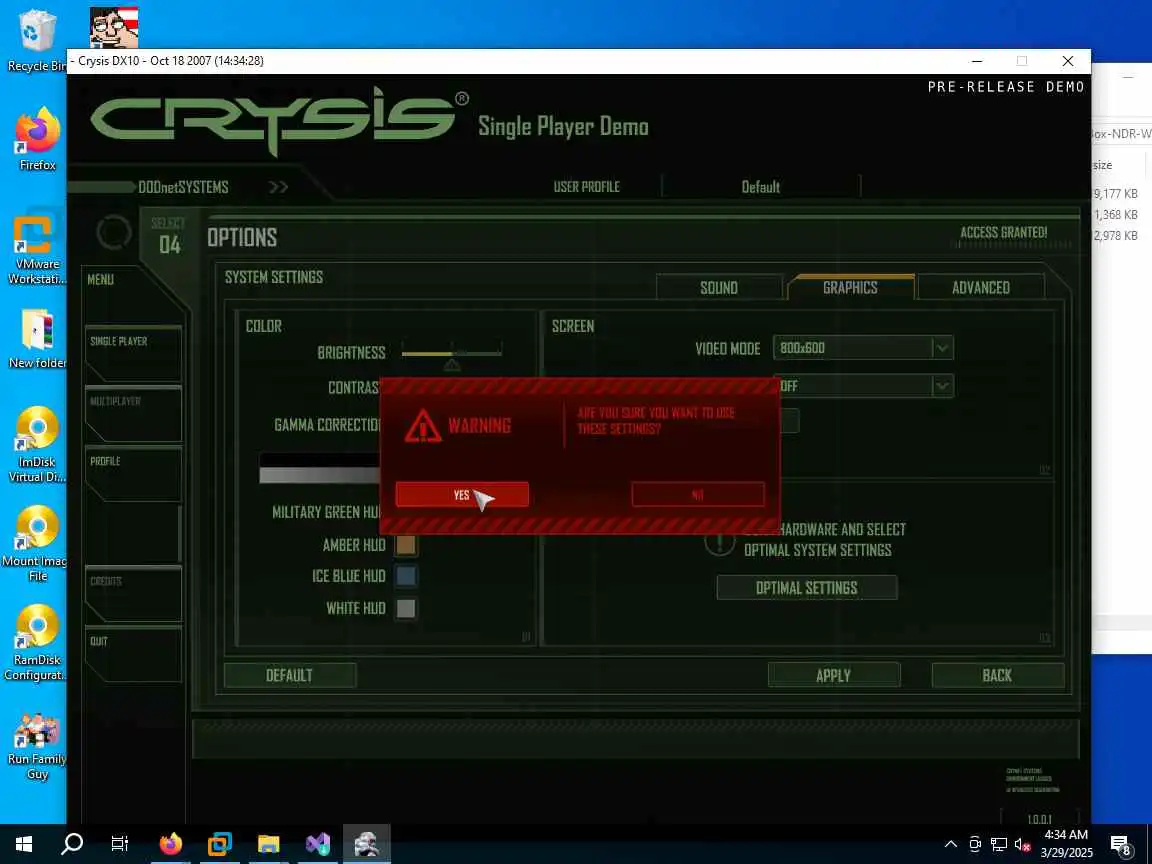Open ImDisk Virtual Disk desktop shortcut

(37, 444)
